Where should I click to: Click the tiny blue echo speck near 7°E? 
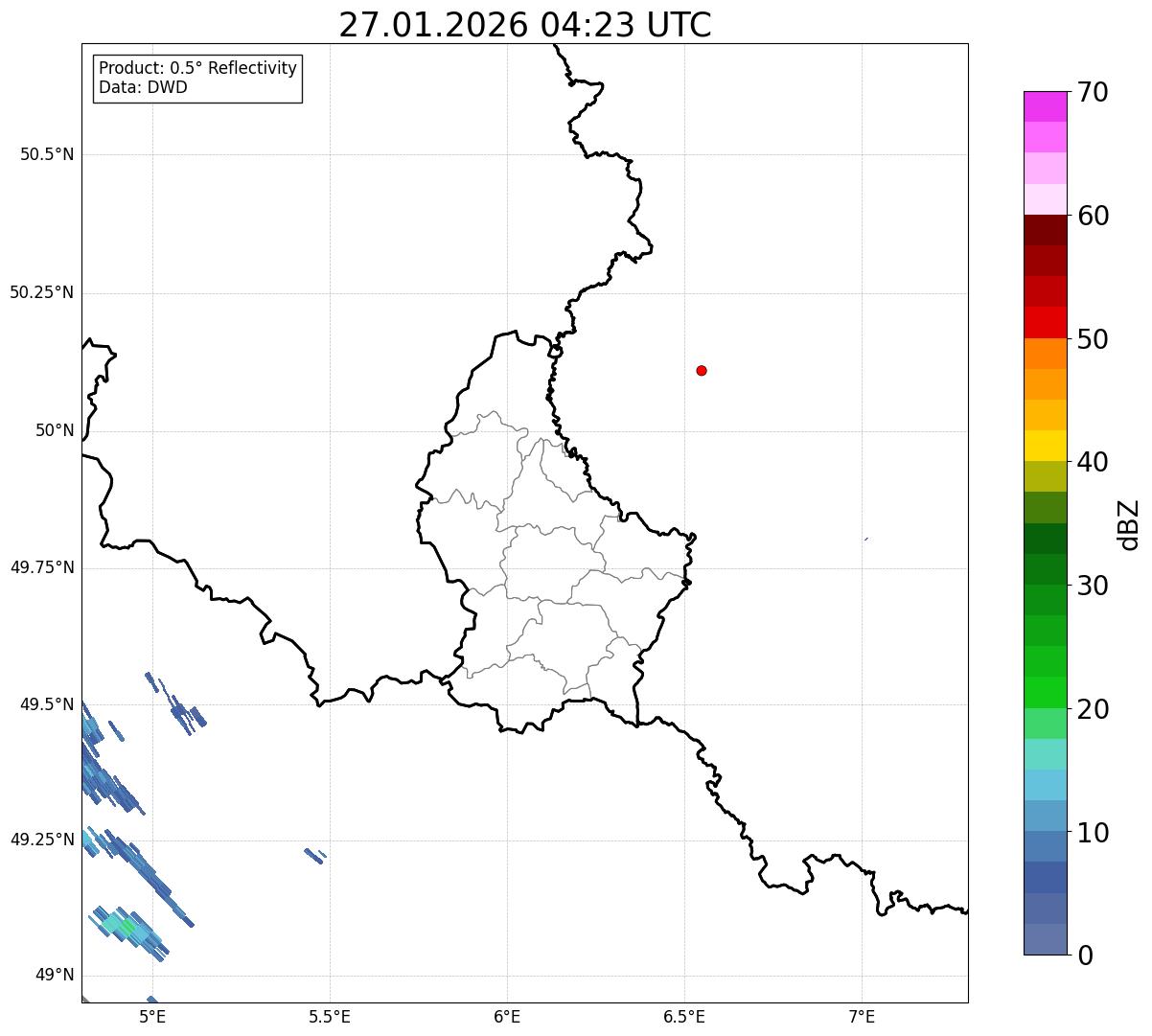tap(866, 539)
